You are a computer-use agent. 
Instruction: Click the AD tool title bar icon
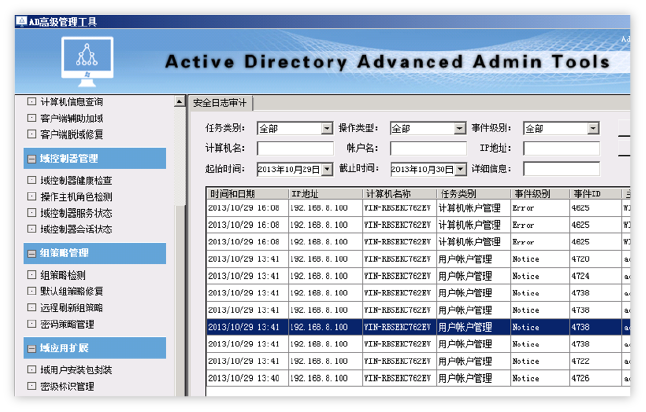tap(21, 21)
